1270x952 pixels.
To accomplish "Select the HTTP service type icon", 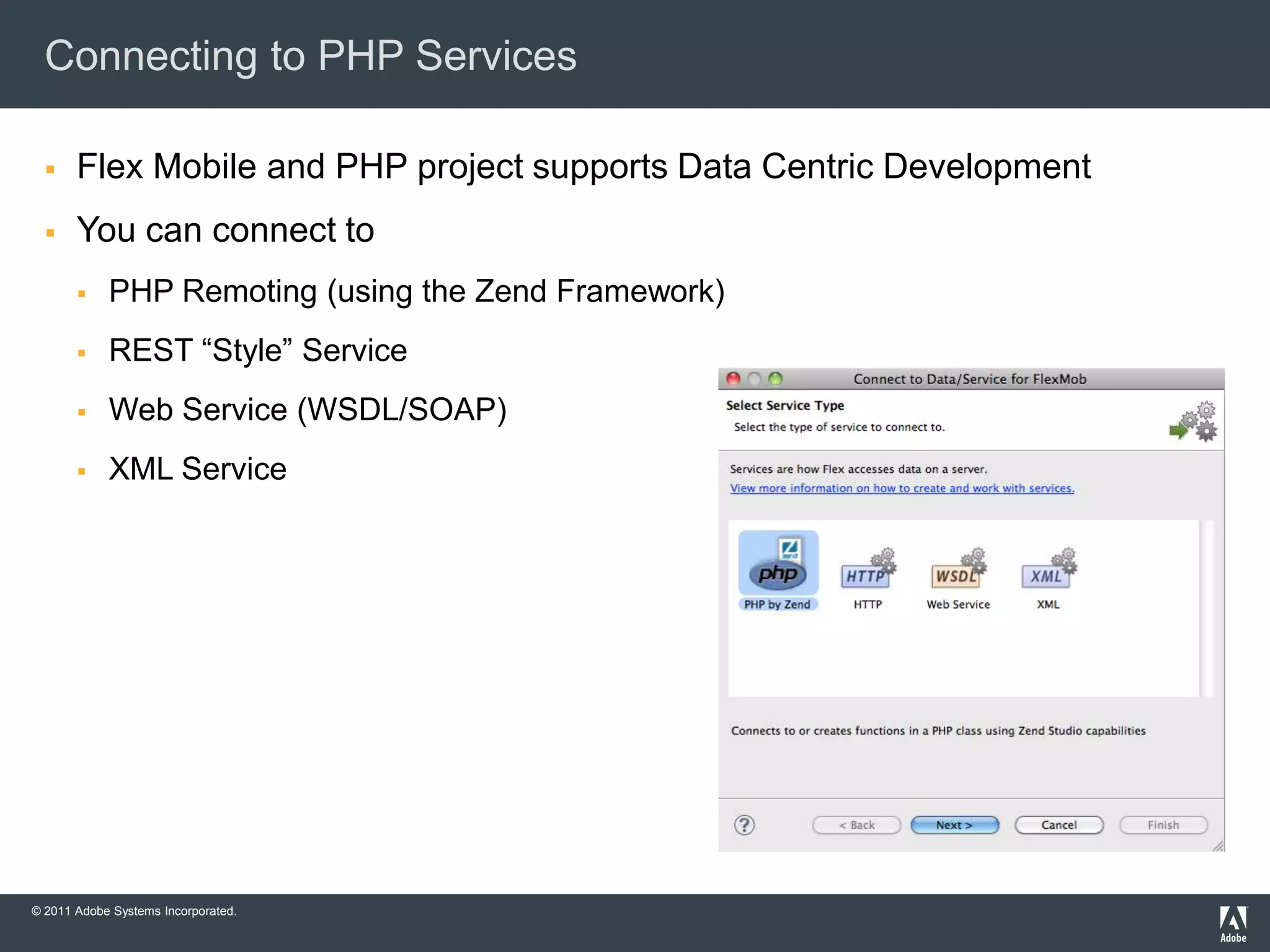I will tap(868, 568).
